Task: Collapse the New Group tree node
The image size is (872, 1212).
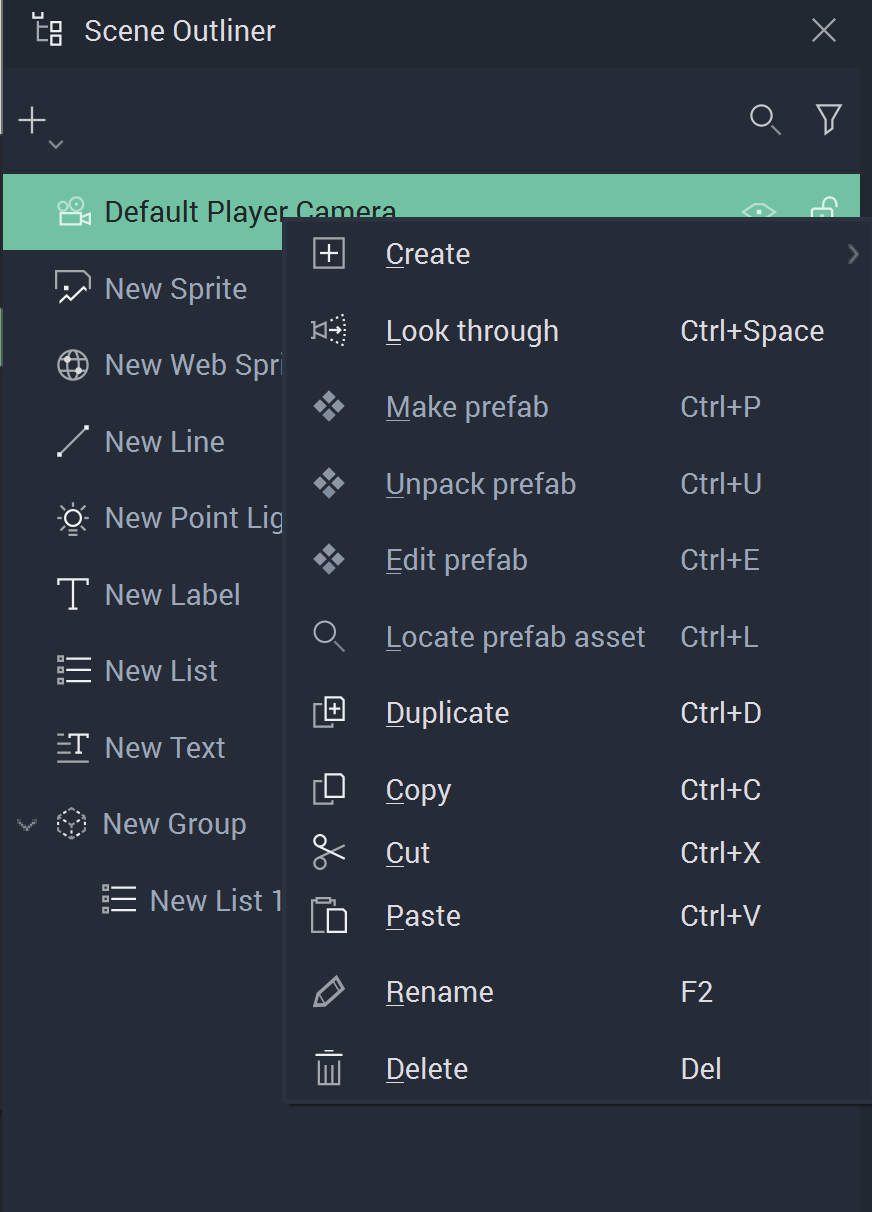Action: pyautogui.click(x=27, y=825)
